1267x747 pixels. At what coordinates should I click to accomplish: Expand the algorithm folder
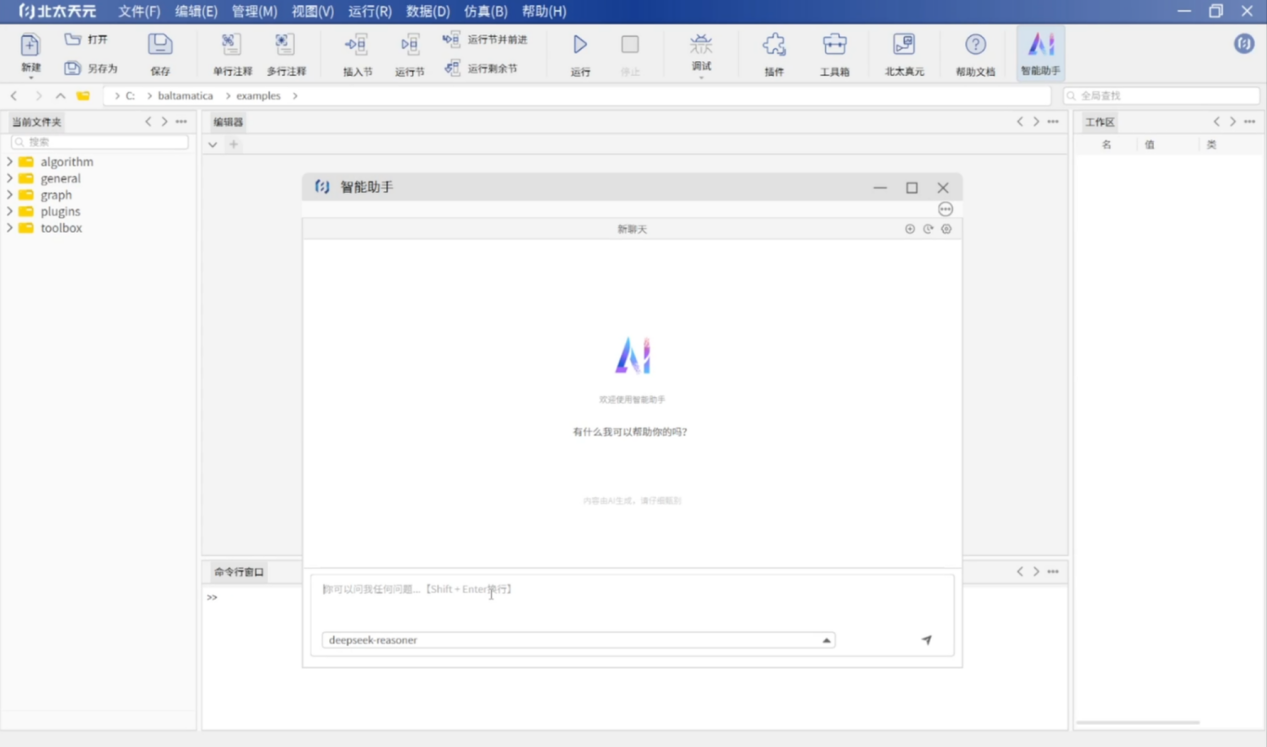[10, 162]
